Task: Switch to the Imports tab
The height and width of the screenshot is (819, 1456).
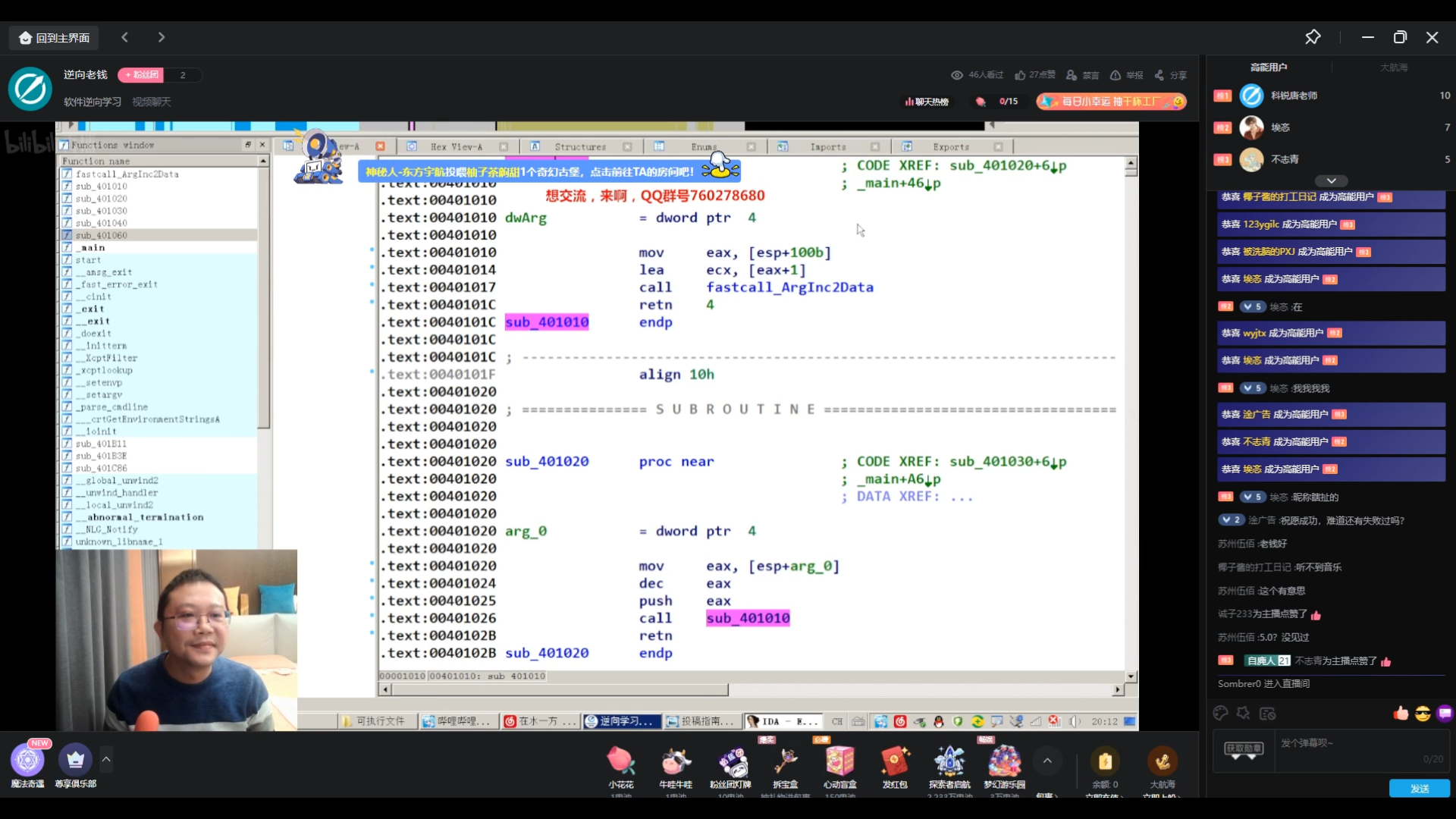Action: coord(827,146)
